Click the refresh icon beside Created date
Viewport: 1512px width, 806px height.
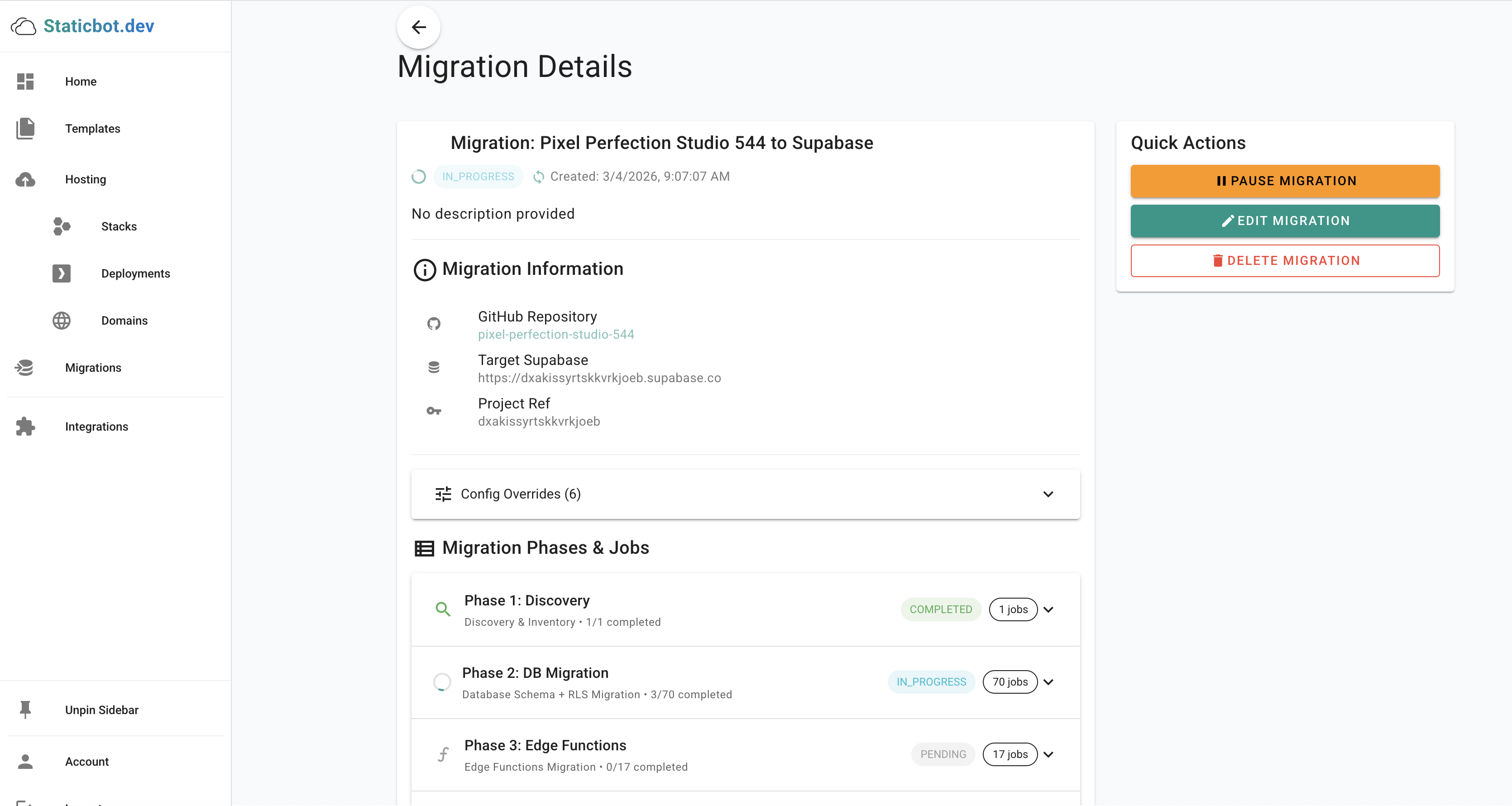tap(538, 177)
